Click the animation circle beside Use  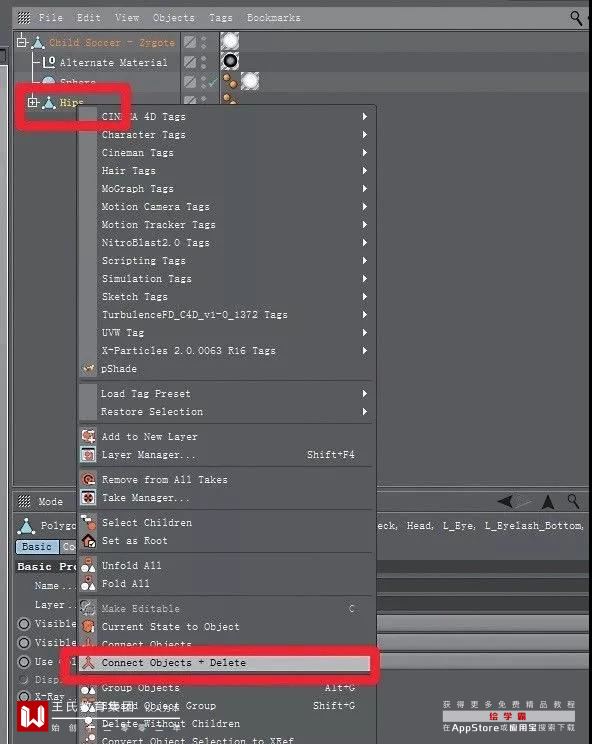(24, 661)
